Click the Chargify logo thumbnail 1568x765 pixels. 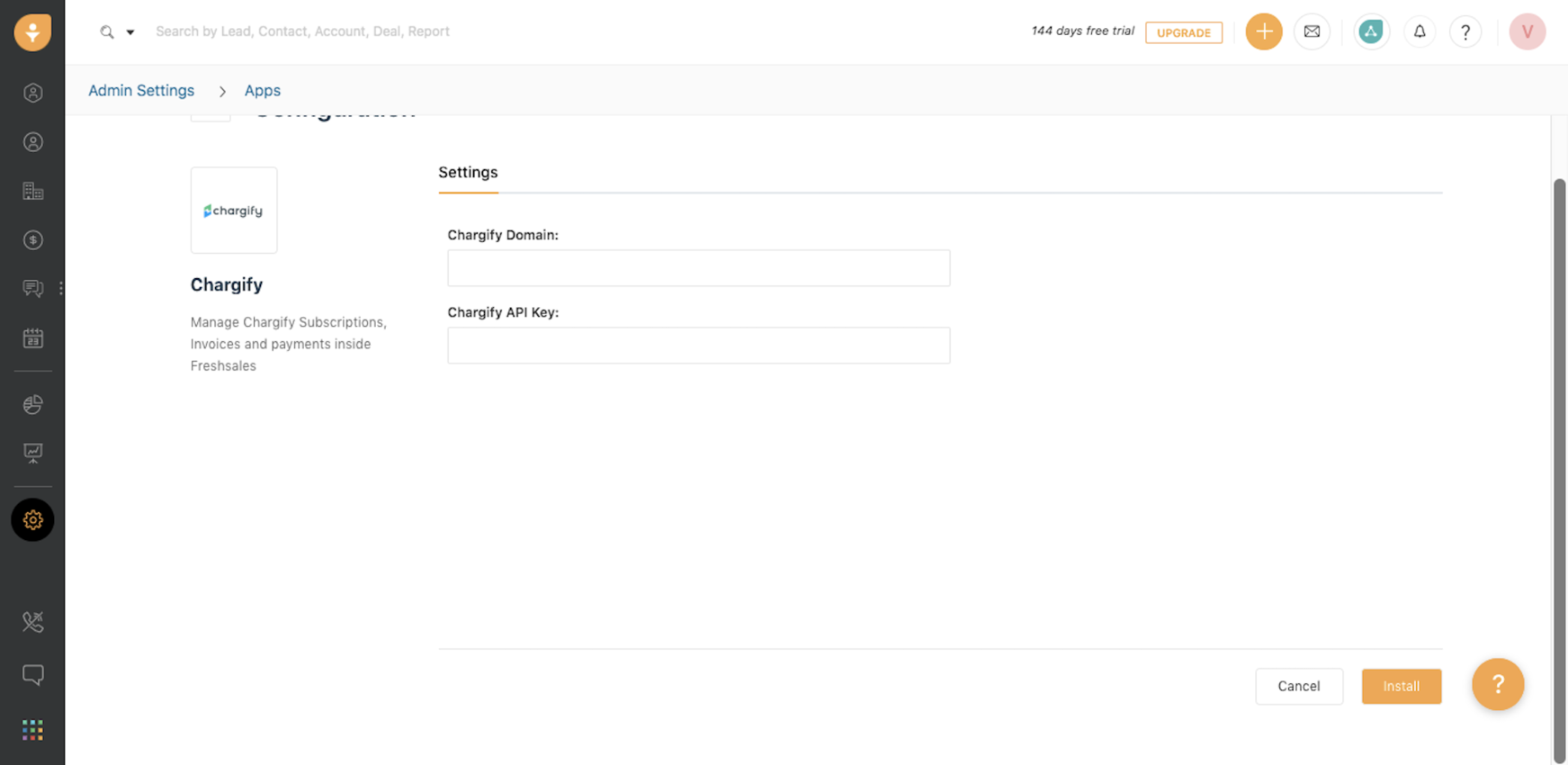[234, 210]
